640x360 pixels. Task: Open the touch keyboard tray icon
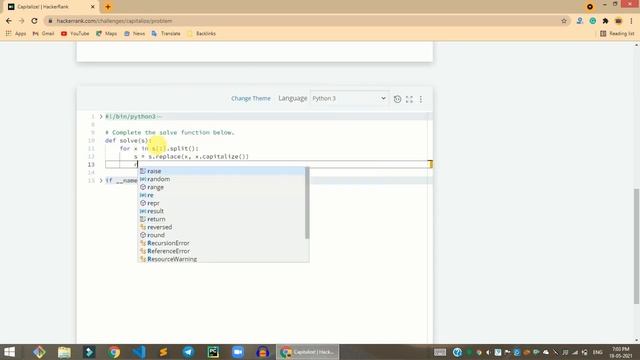pyautogui.click(x=440, y=352)
